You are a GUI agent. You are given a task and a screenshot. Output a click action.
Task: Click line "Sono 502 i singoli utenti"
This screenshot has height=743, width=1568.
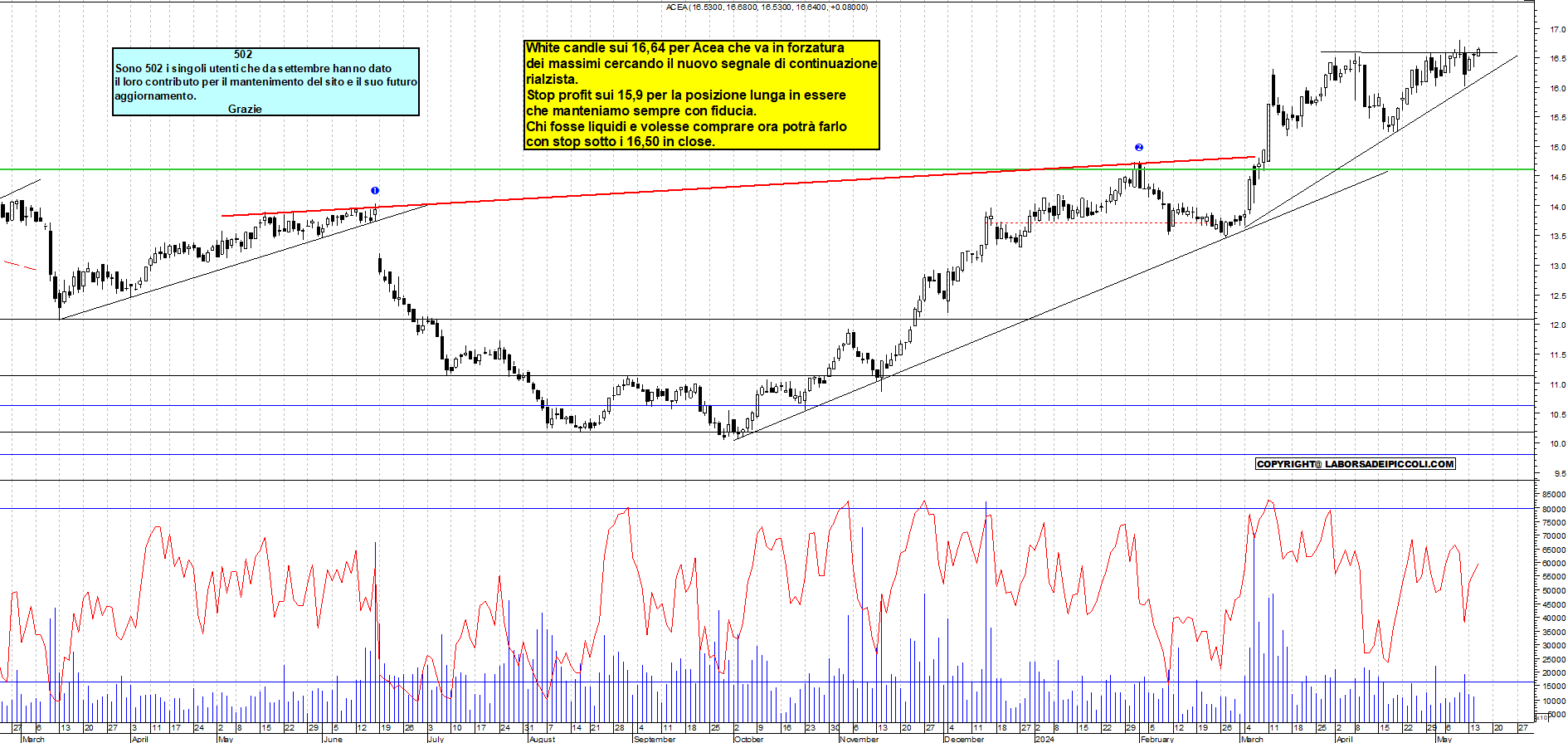tap(254, 68)
